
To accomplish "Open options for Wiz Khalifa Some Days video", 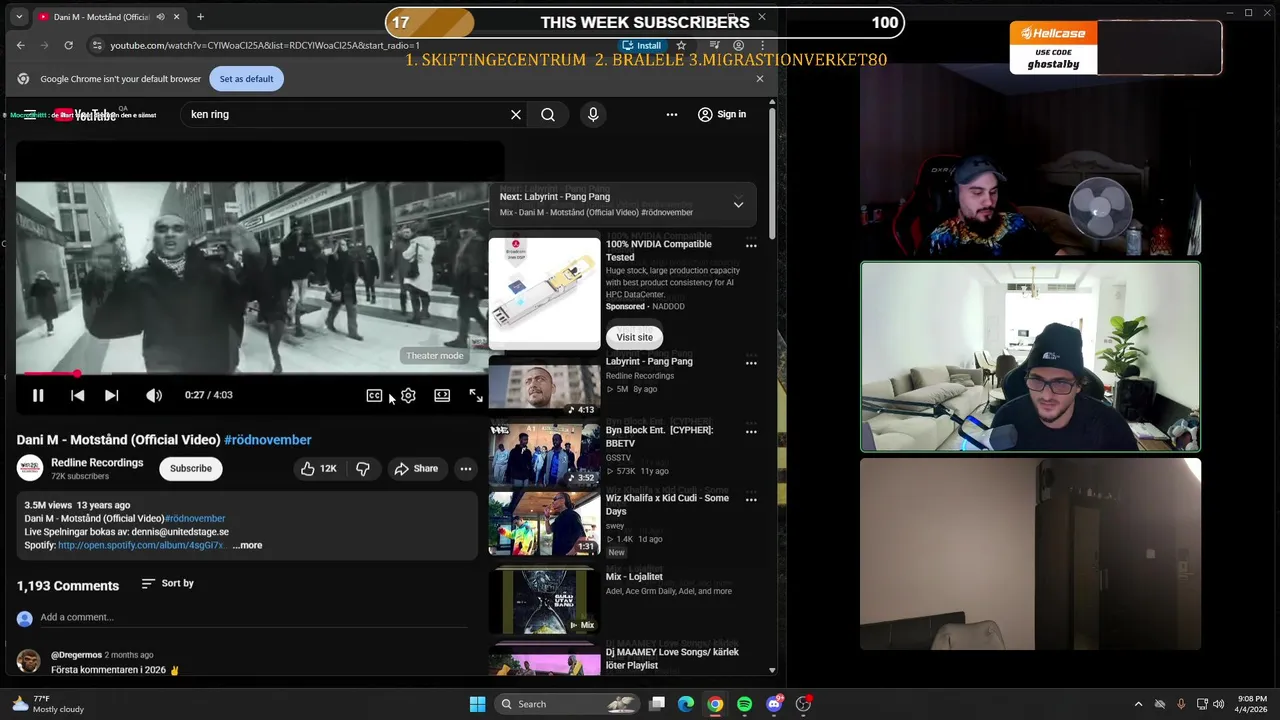I will 751,500.
